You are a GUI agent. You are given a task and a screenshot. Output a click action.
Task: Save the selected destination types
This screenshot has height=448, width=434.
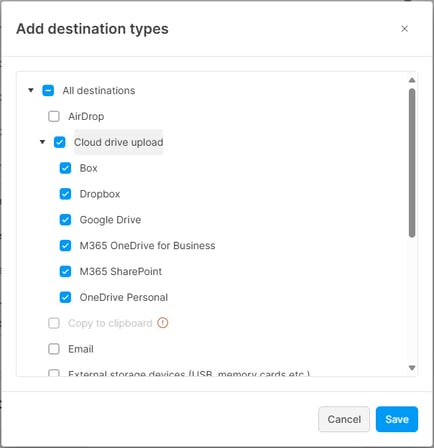point(397,419)
